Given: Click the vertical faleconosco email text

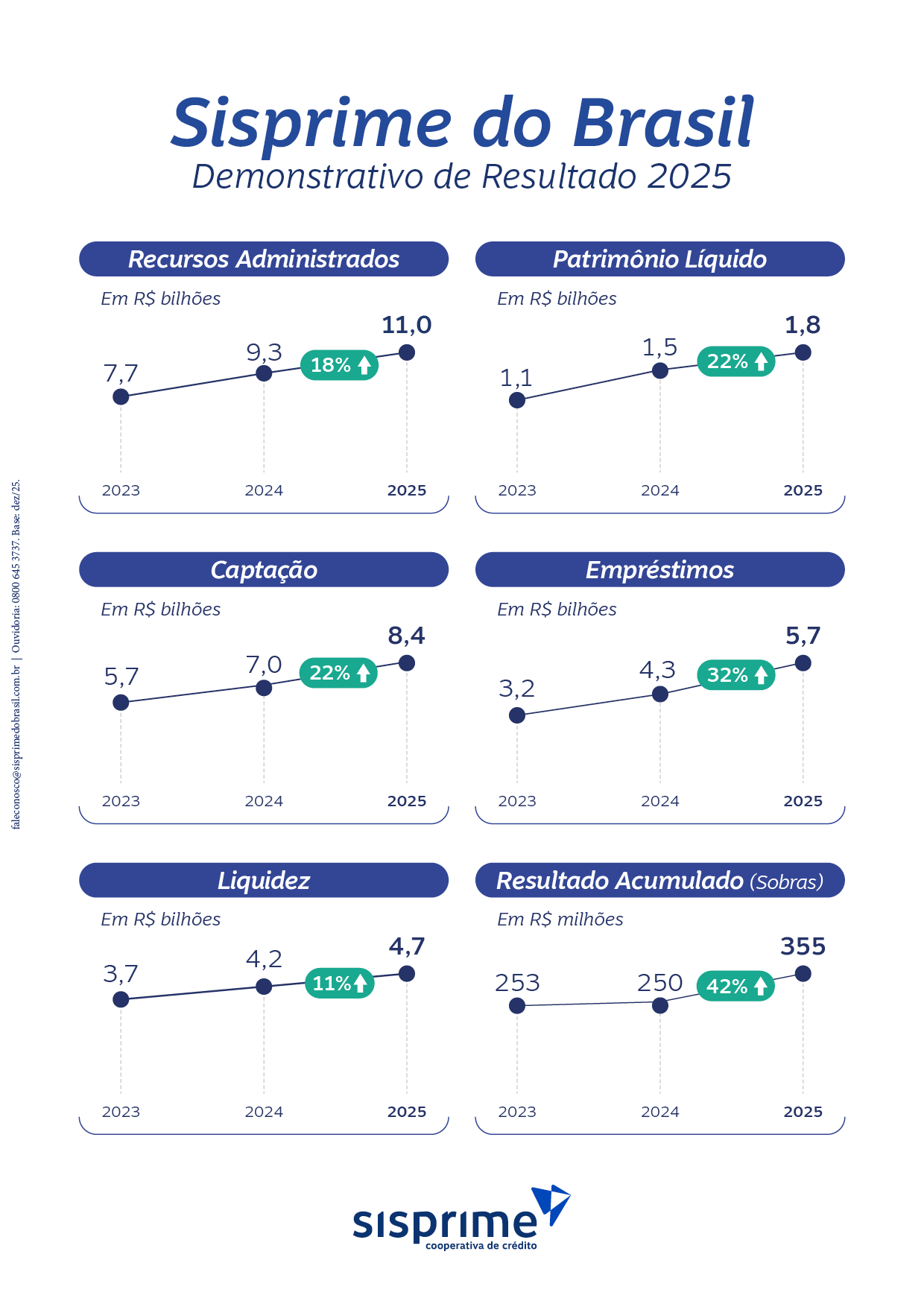Looking at the screenshot, I should [16, 745].
